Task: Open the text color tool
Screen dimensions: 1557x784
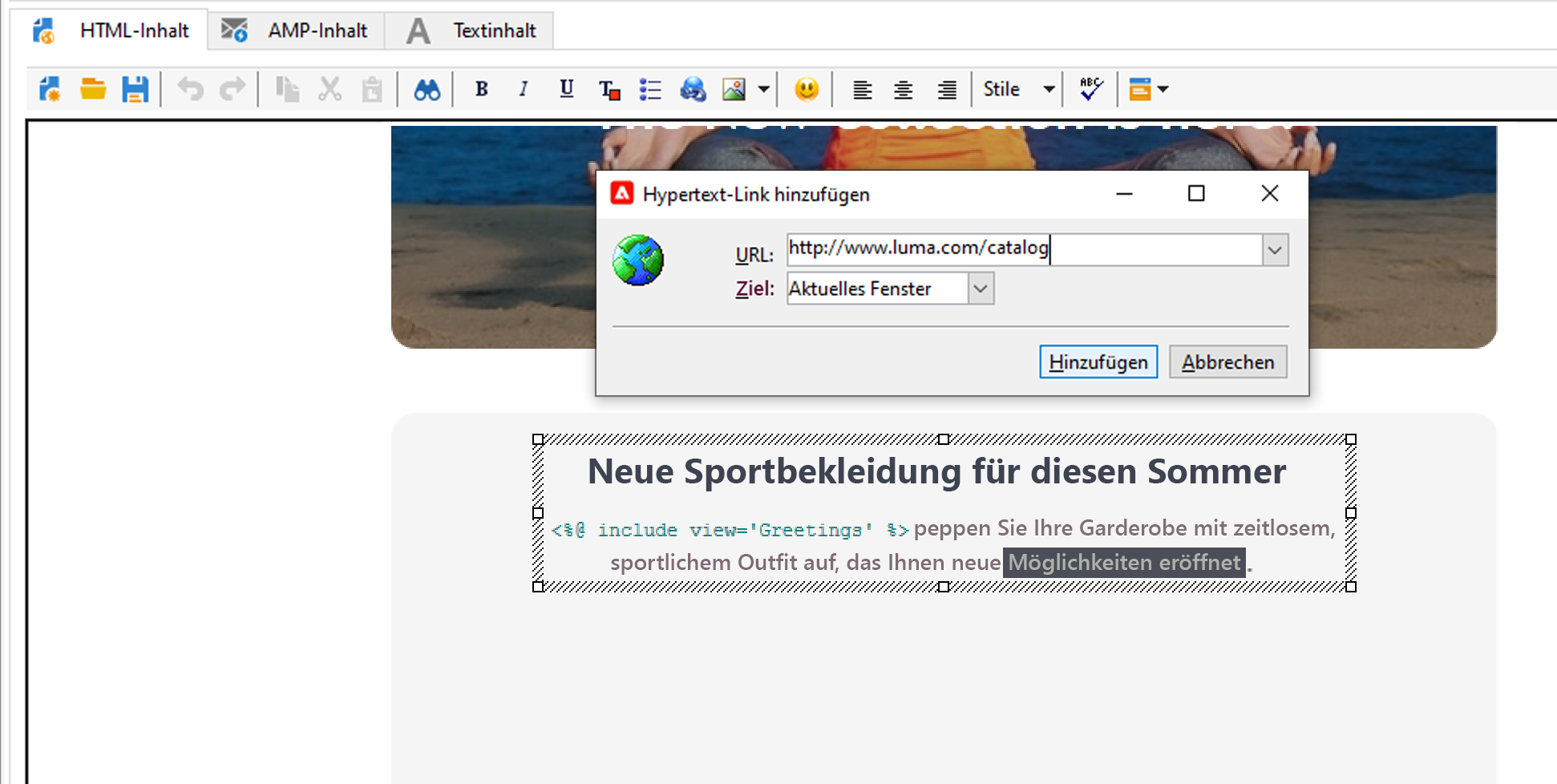Action: 609,89
